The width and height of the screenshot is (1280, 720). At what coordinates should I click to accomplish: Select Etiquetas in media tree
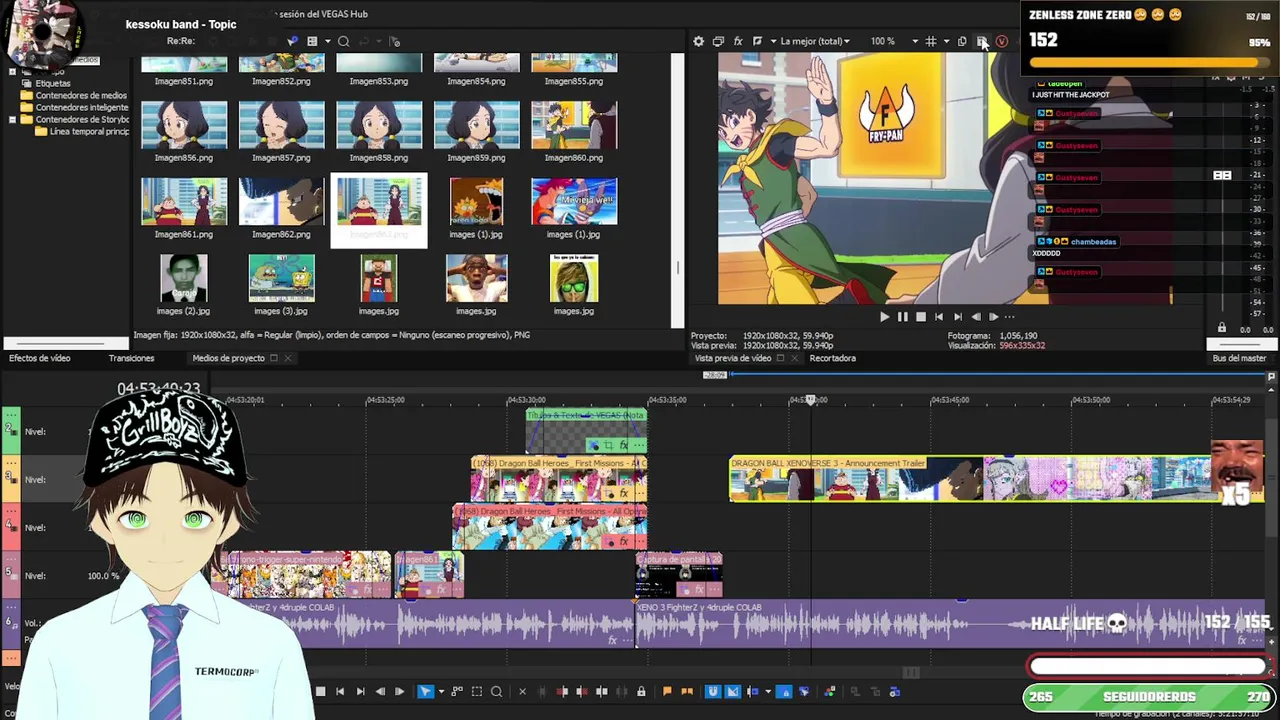coord(53,83)
